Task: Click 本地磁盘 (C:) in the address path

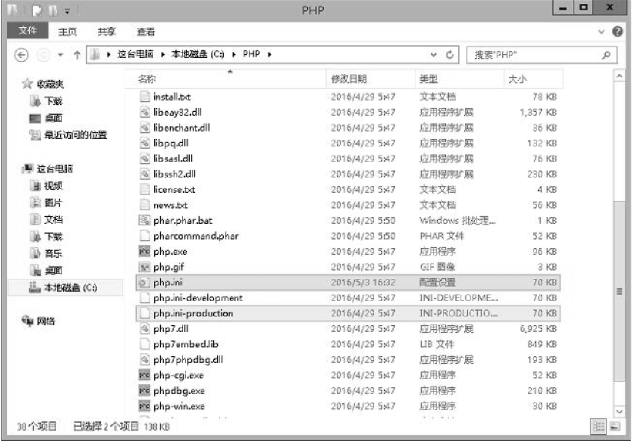Action: click(198, 54)
